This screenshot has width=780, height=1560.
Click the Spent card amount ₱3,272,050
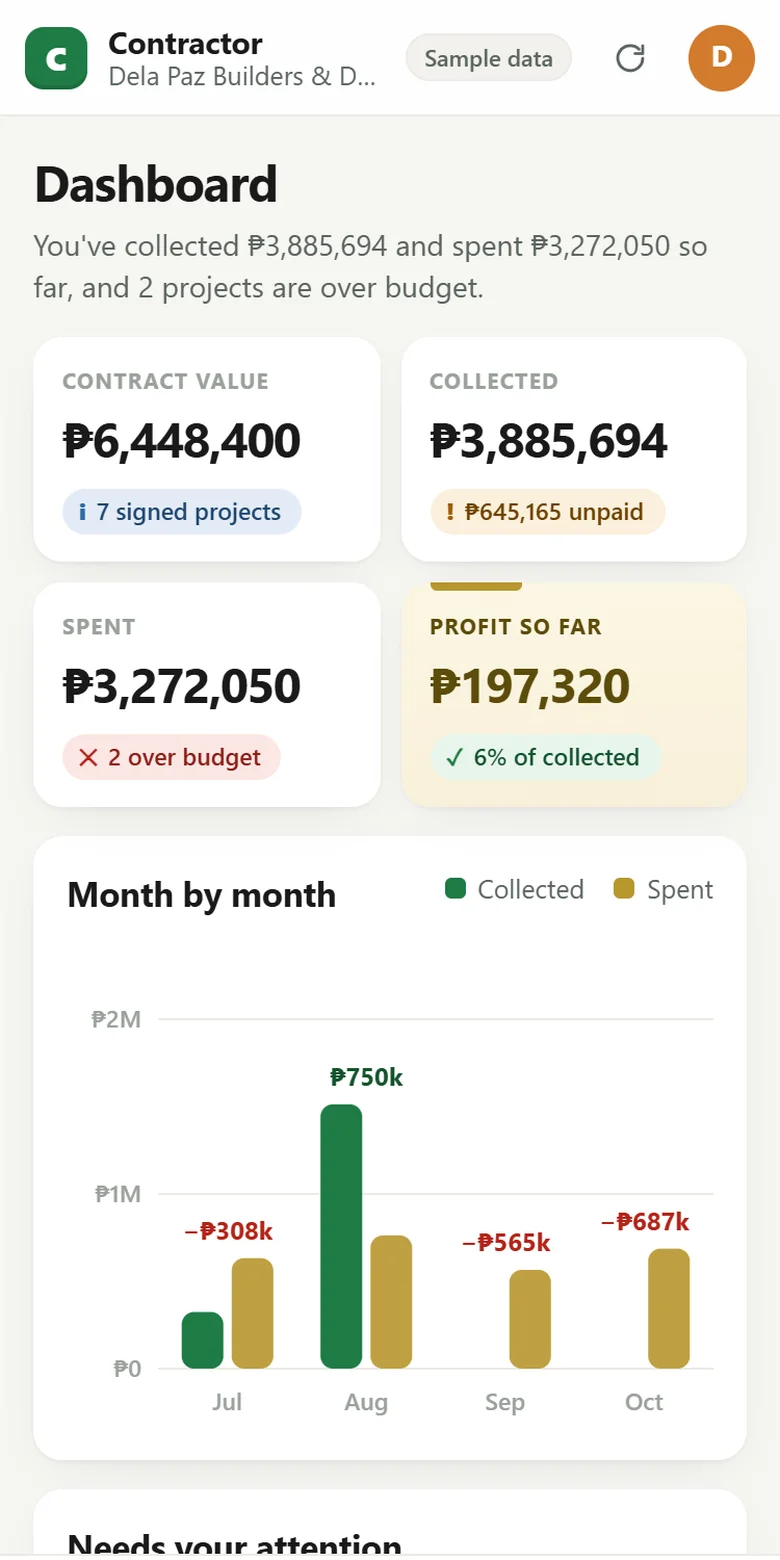pos(181,687)
